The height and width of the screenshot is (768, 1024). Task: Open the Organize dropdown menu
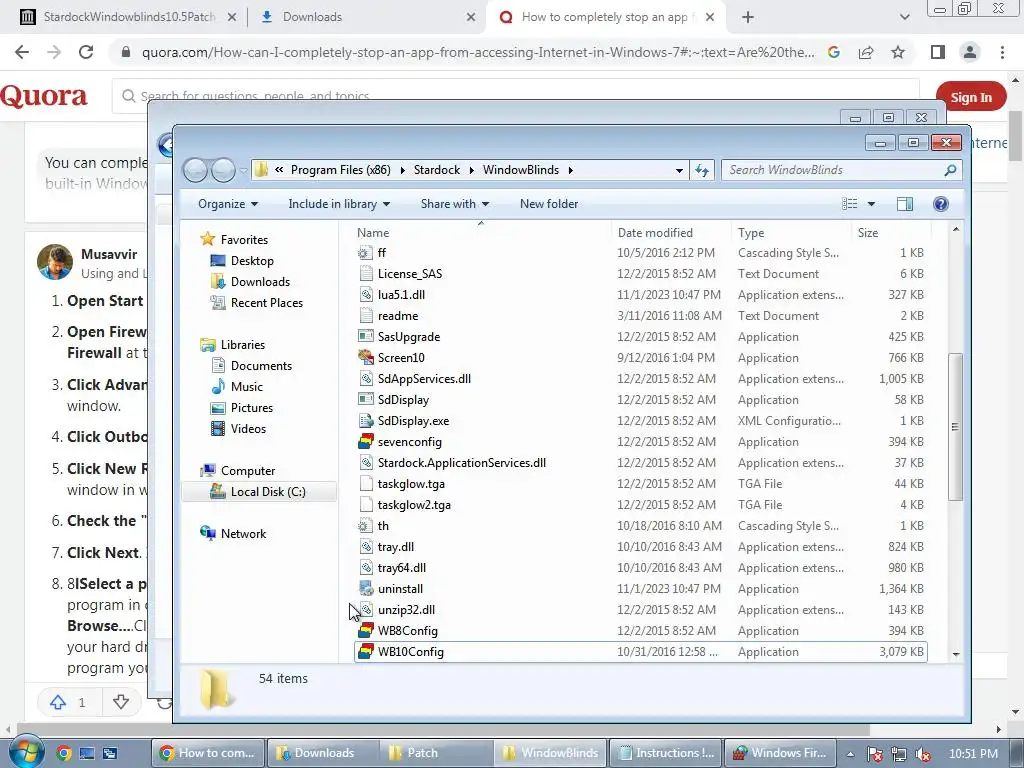click(228, 204)
